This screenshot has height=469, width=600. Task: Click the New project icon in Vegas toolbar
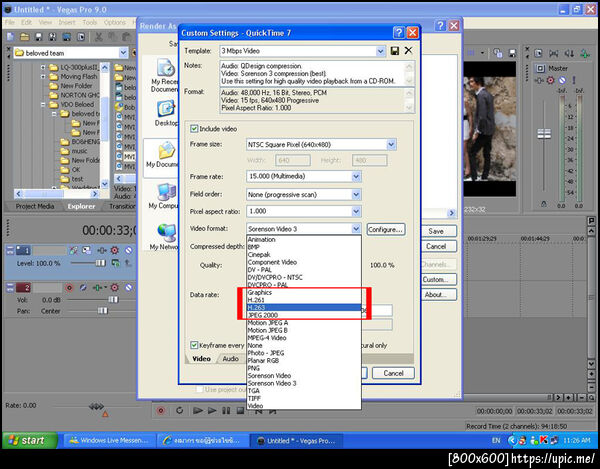10,37
